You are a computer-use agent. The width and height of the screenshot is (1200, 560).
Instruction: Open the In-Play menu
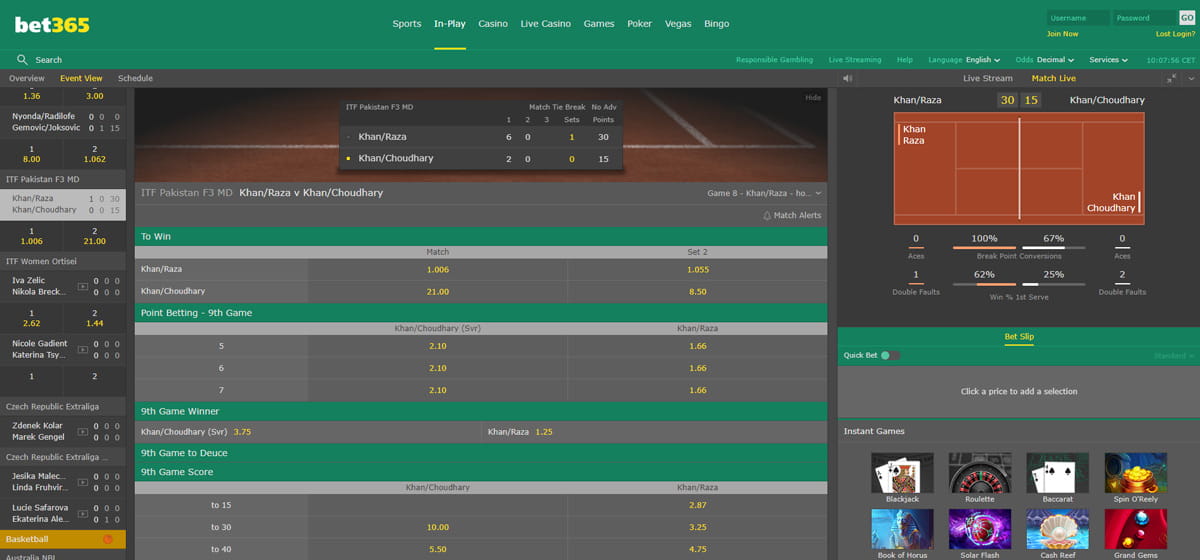tap(450, 24)
